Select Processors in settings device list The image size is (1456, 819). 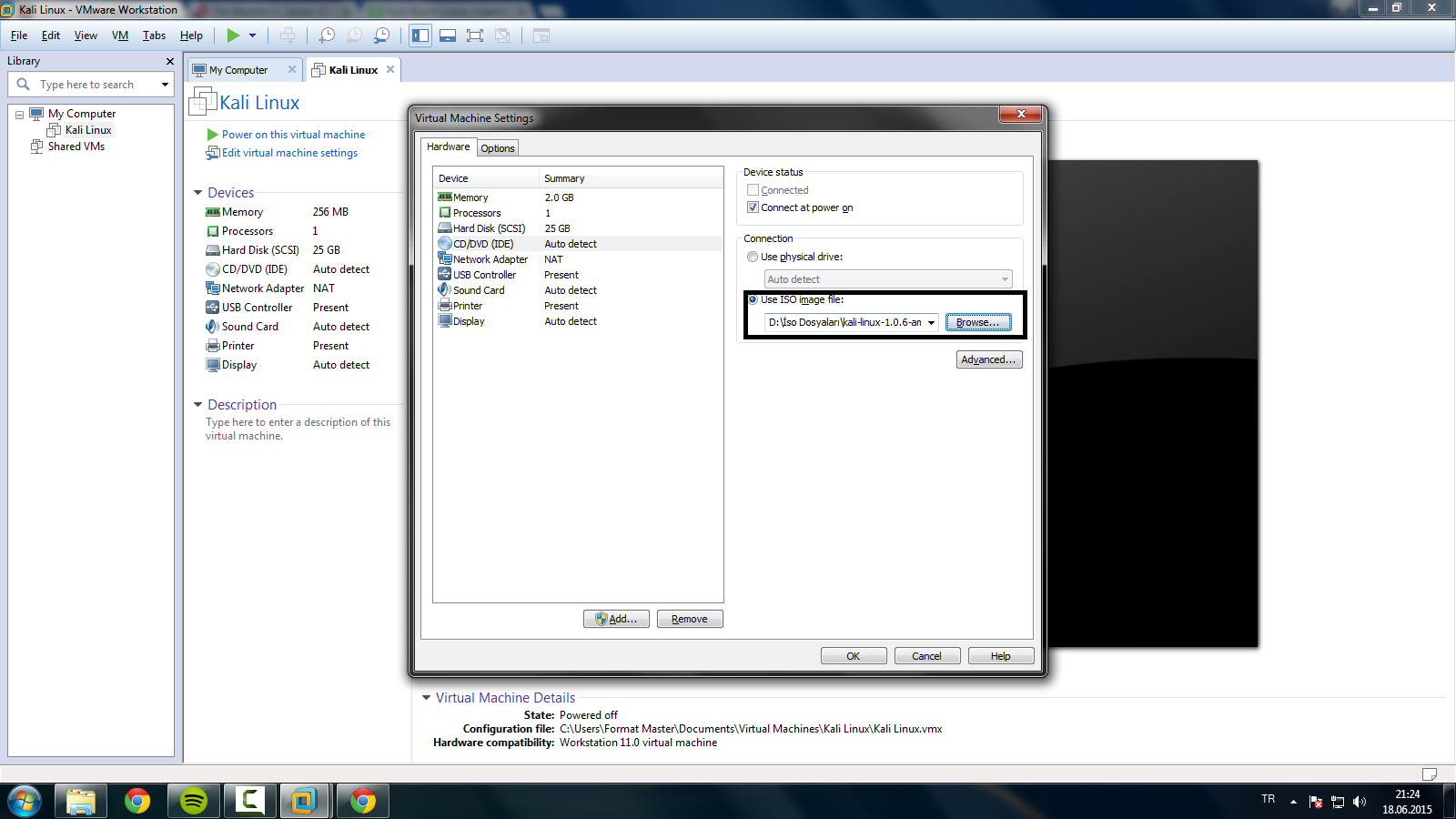[x=579, y=213]
